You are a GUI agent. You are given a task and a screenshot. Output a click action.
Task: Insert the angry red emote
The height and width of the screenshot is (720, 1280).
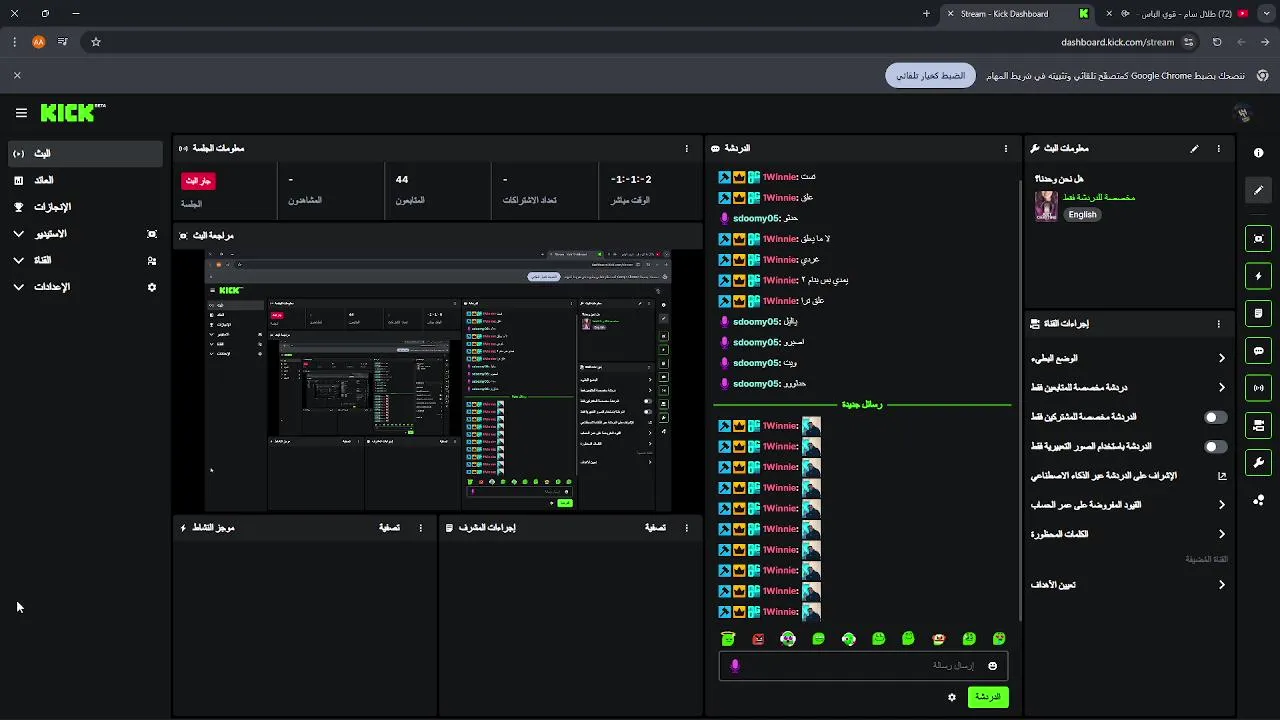point(758,639)
